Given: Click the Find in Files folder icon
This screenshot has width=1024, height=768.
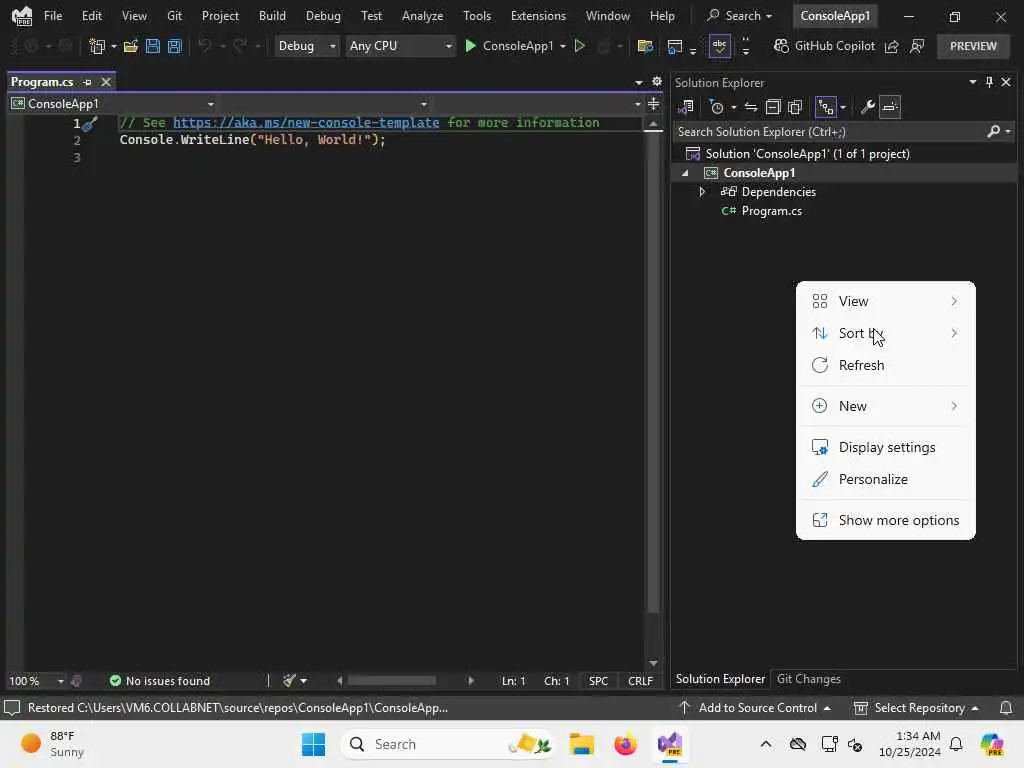Looking at the screenshot, I should pyautogui.click(x=645, y=46).
